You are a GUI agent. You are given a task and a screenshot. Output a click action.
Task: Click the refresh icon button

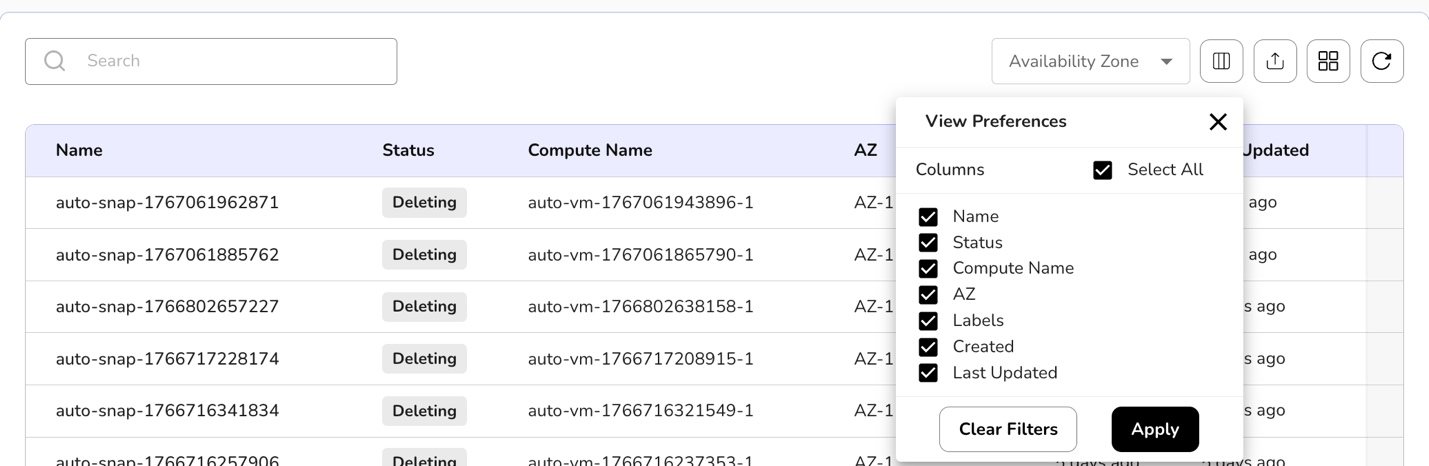click(1382, 61)
